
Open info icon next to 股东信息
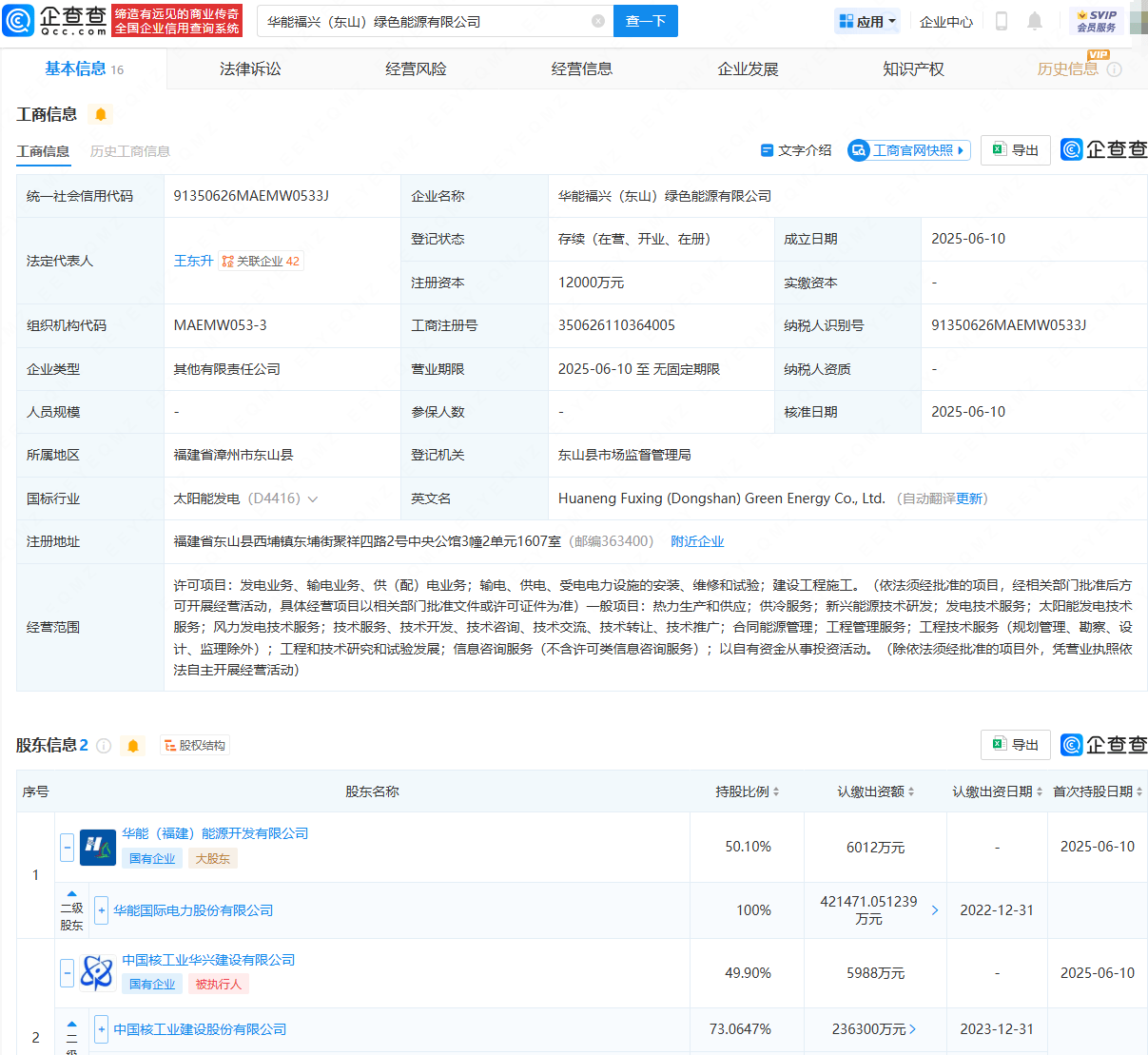[105, 746]
